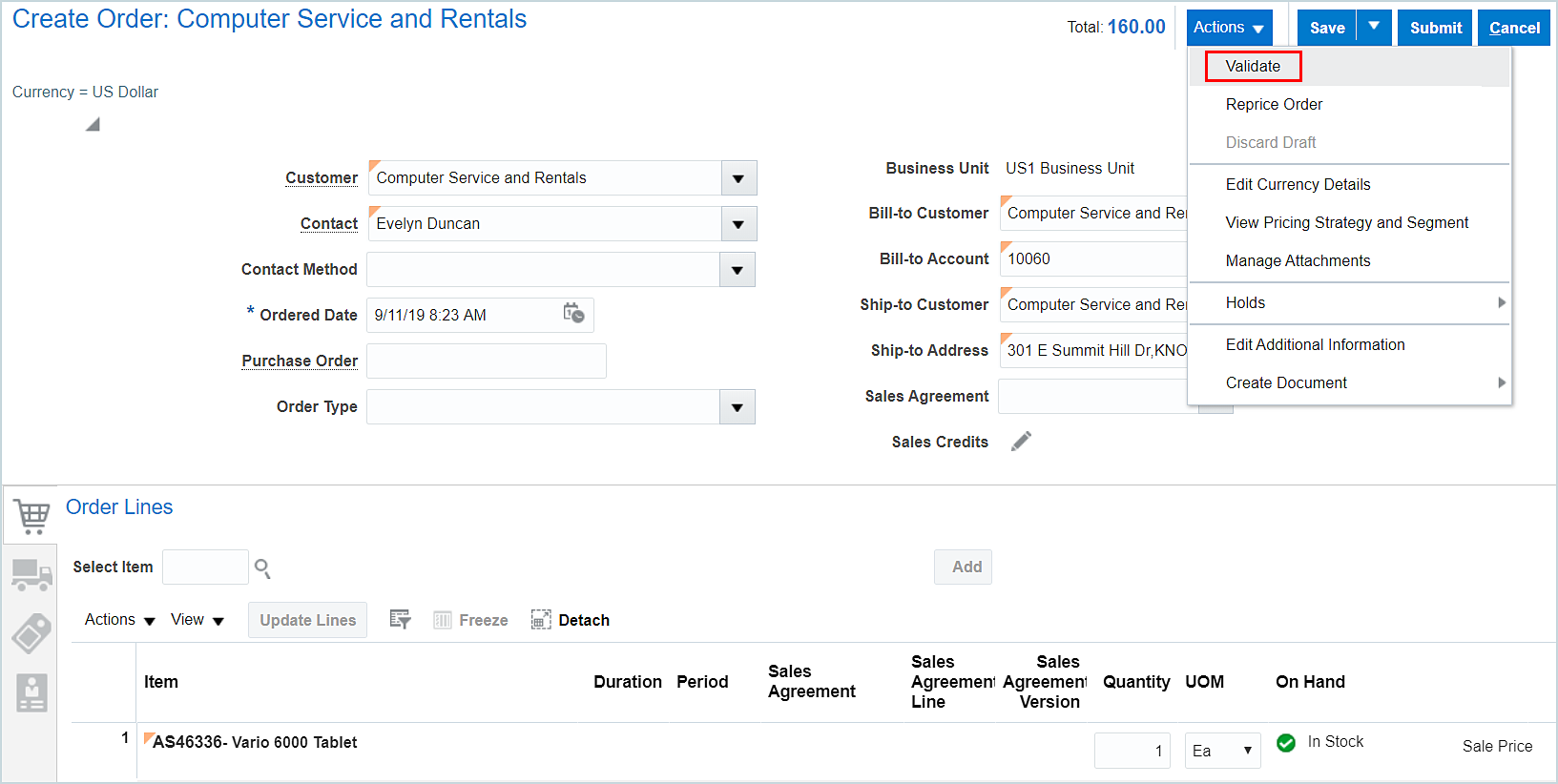Collapse the order header disclosure triangle
Image resolution: width=1558 pixels, height=784 pixels.
(x=93, y=125)
